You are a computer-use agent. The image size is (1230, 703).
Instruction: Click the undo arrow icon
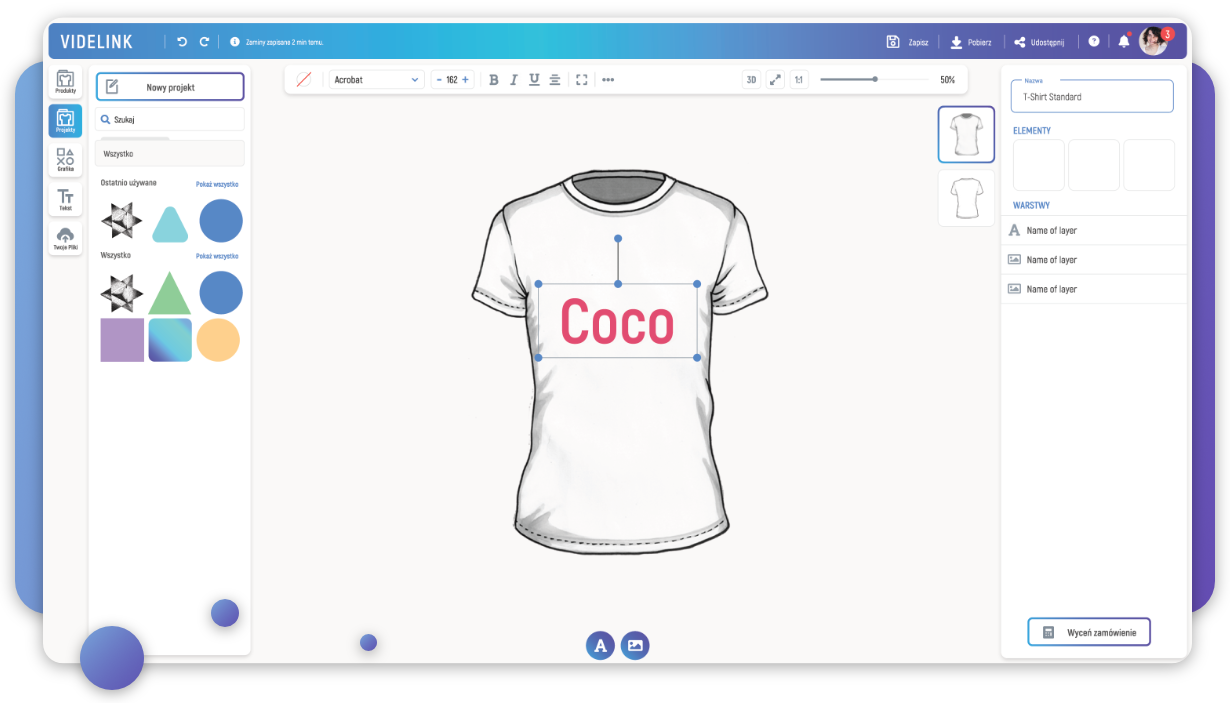coord(182,42)
